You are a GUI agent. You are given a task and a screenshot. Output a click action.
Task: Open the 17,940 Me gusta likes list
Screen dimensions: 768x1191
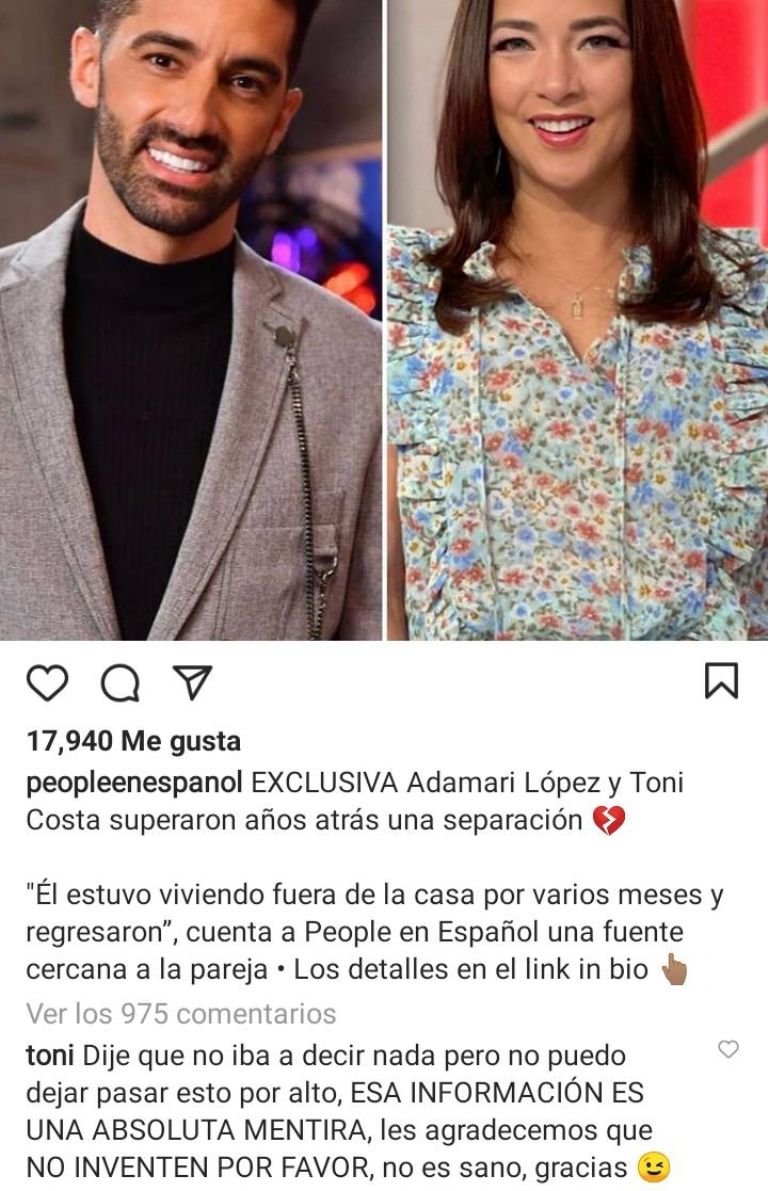tap(134, 741)
